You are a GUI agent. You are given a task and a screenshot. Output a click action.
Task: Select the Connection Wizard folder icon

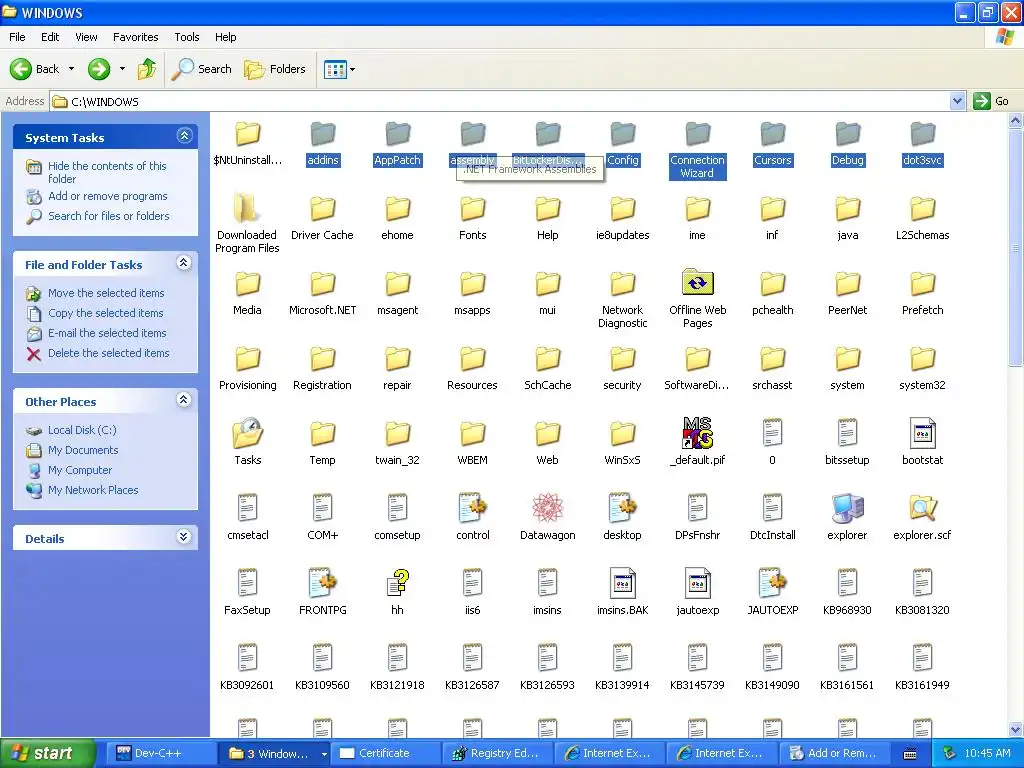(x=697, y=135)
